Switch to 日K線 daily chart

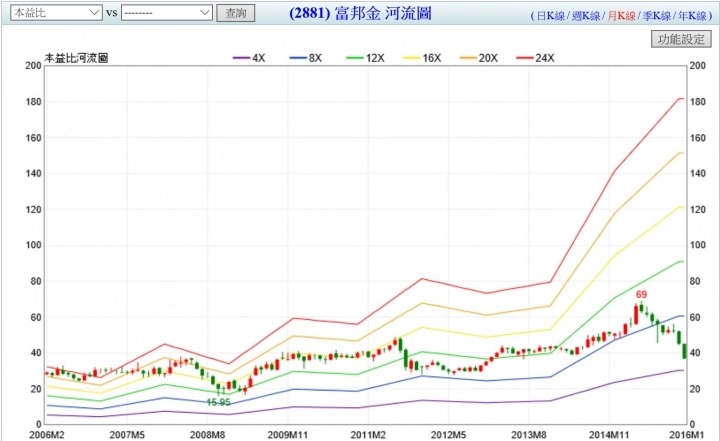[x=551, y=16]
